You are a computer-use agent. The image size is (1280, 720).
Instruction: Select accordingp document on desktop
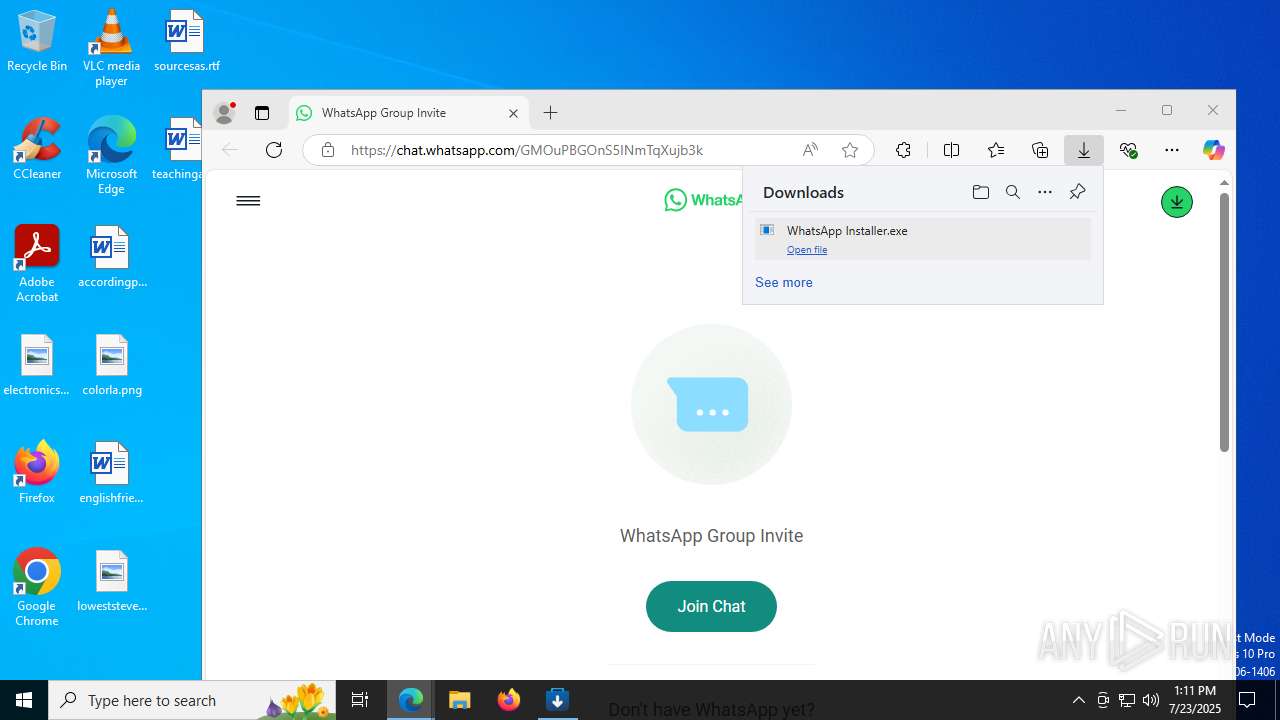[x=112, y=258]
